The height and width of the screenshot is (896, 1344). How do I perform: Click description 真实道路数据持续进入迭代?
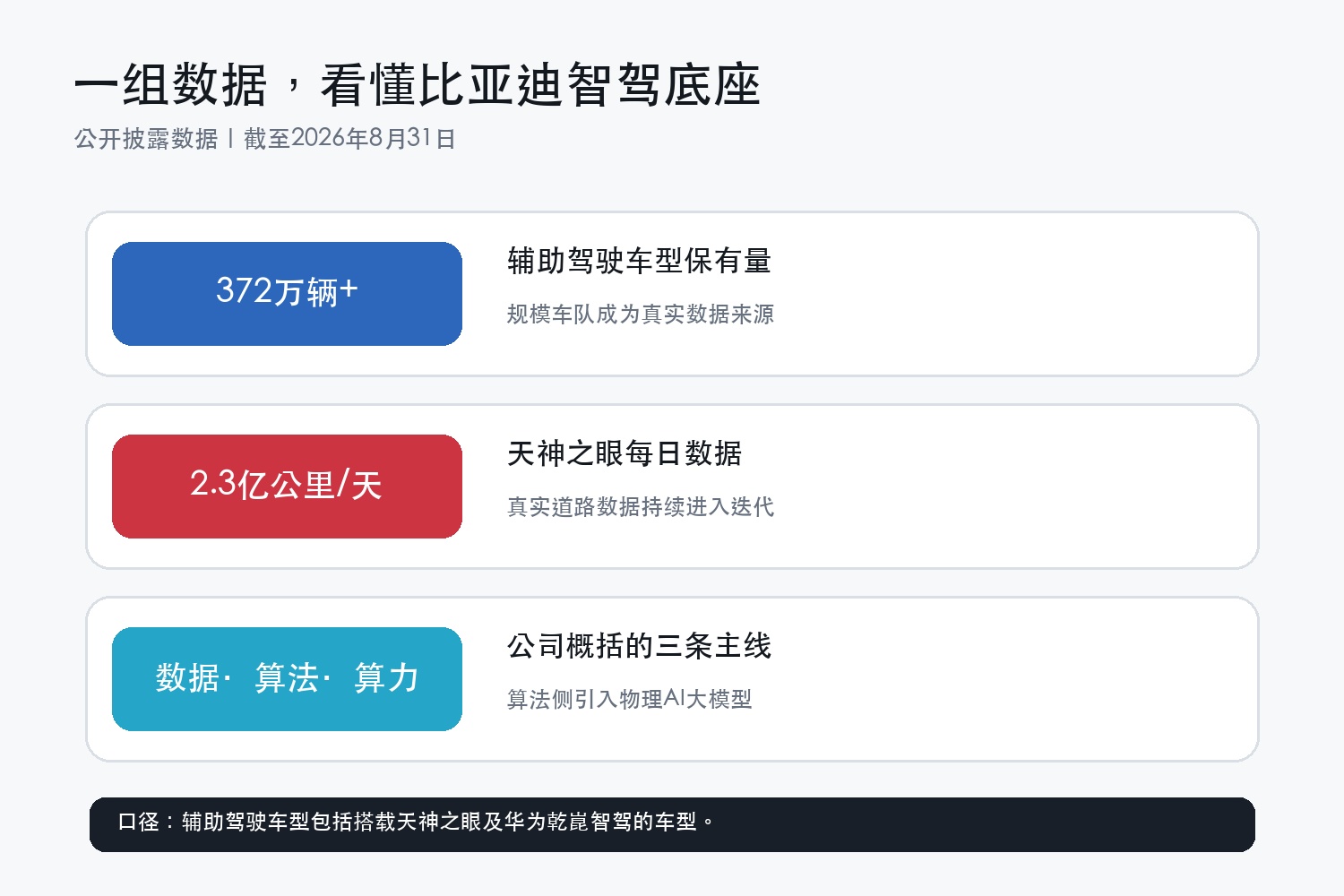(x=640, y=506)
